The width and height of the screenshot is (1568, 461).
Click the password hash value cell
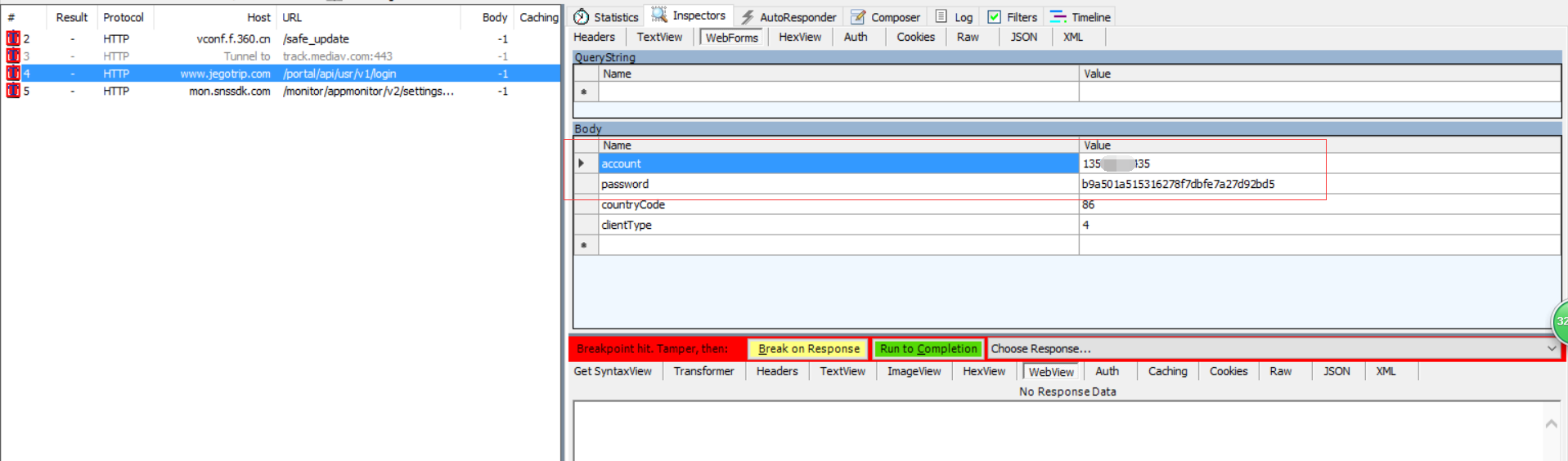click(1319, 184)
